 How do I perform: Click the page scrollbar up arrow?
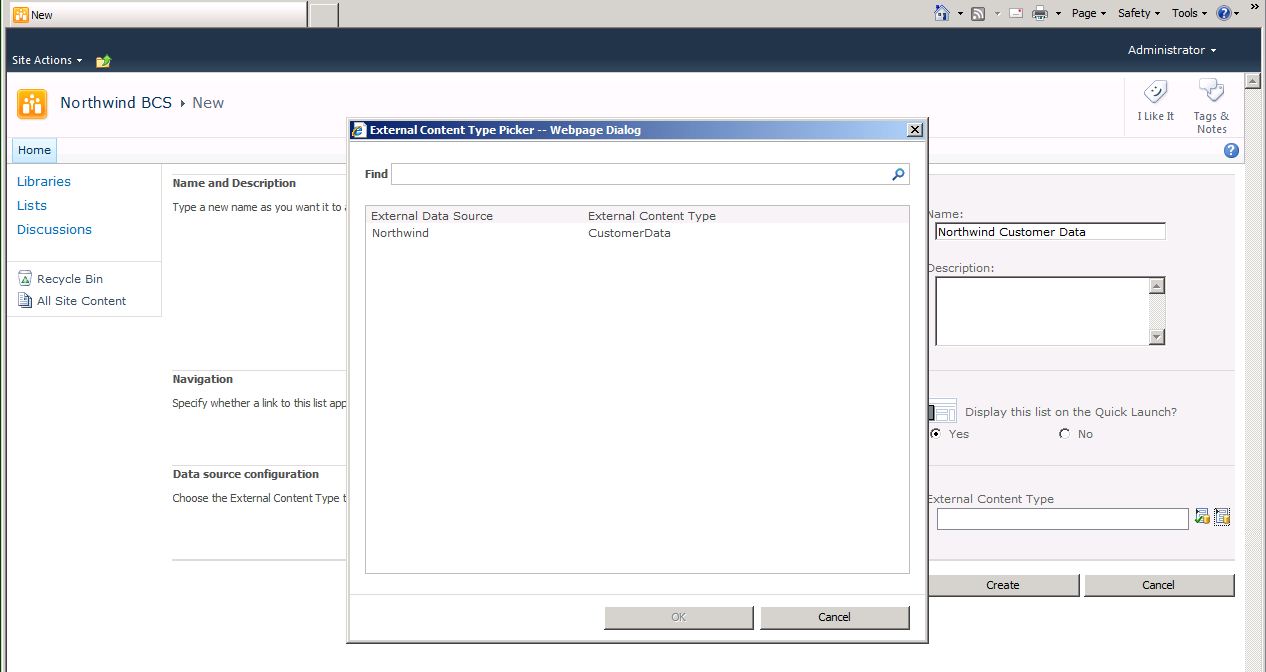click(1252, 80)
